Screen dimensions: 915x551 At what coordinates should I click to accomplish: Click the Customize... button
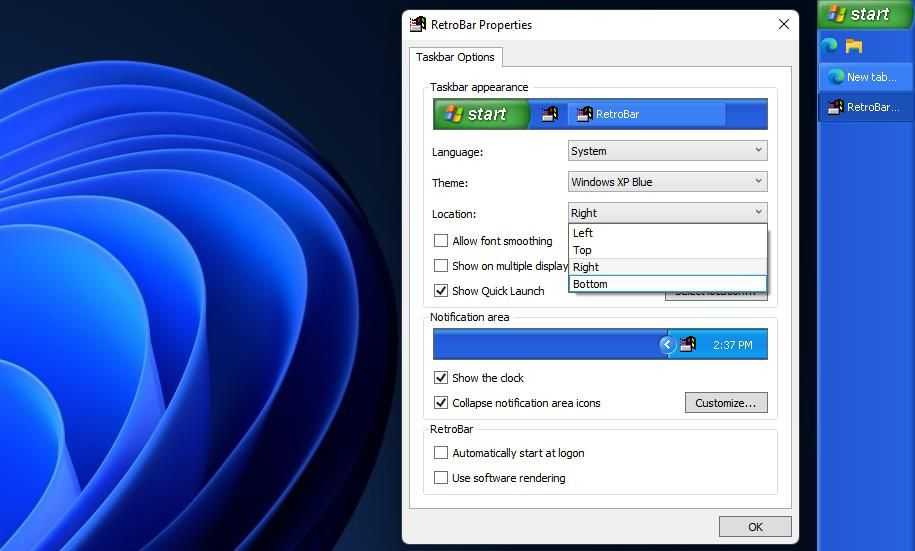pyautogui.click(x=725, y=403)
